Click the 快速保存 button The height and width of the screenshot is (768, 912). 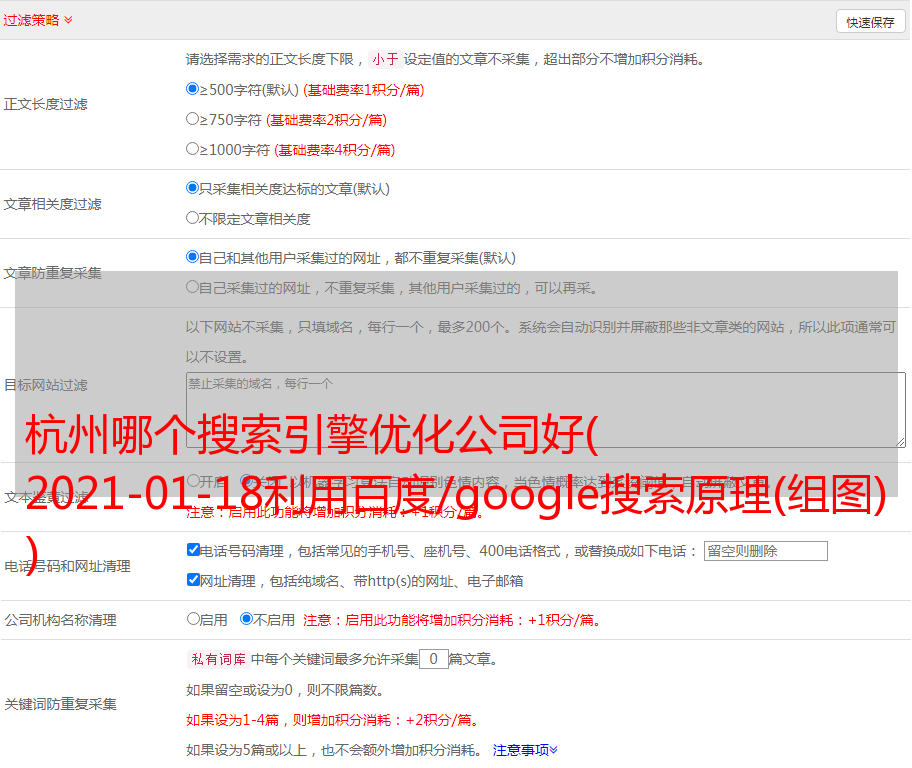870,22
